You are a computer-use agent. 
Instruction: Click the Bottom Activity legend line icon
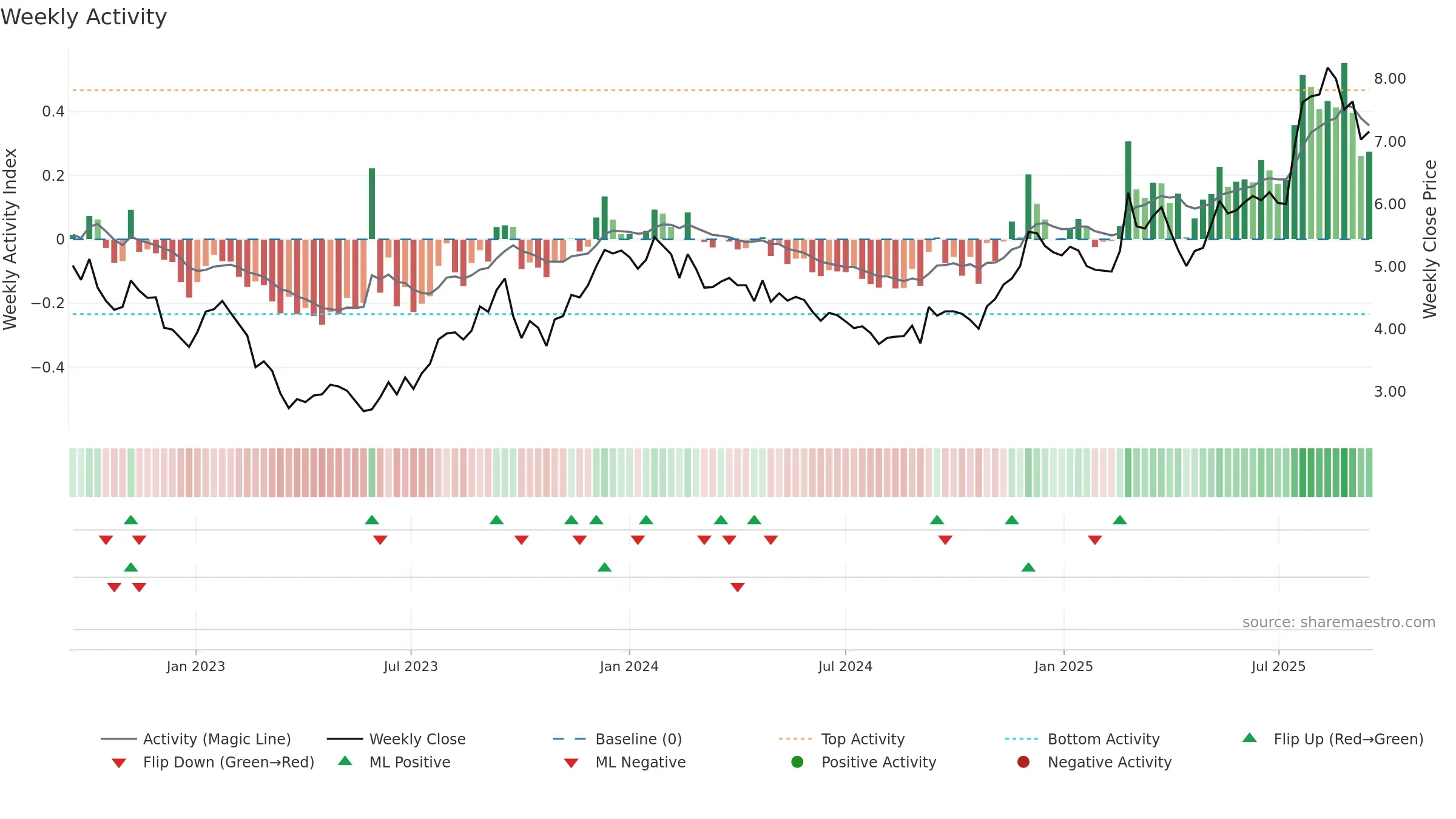(x=1022, y=739)
